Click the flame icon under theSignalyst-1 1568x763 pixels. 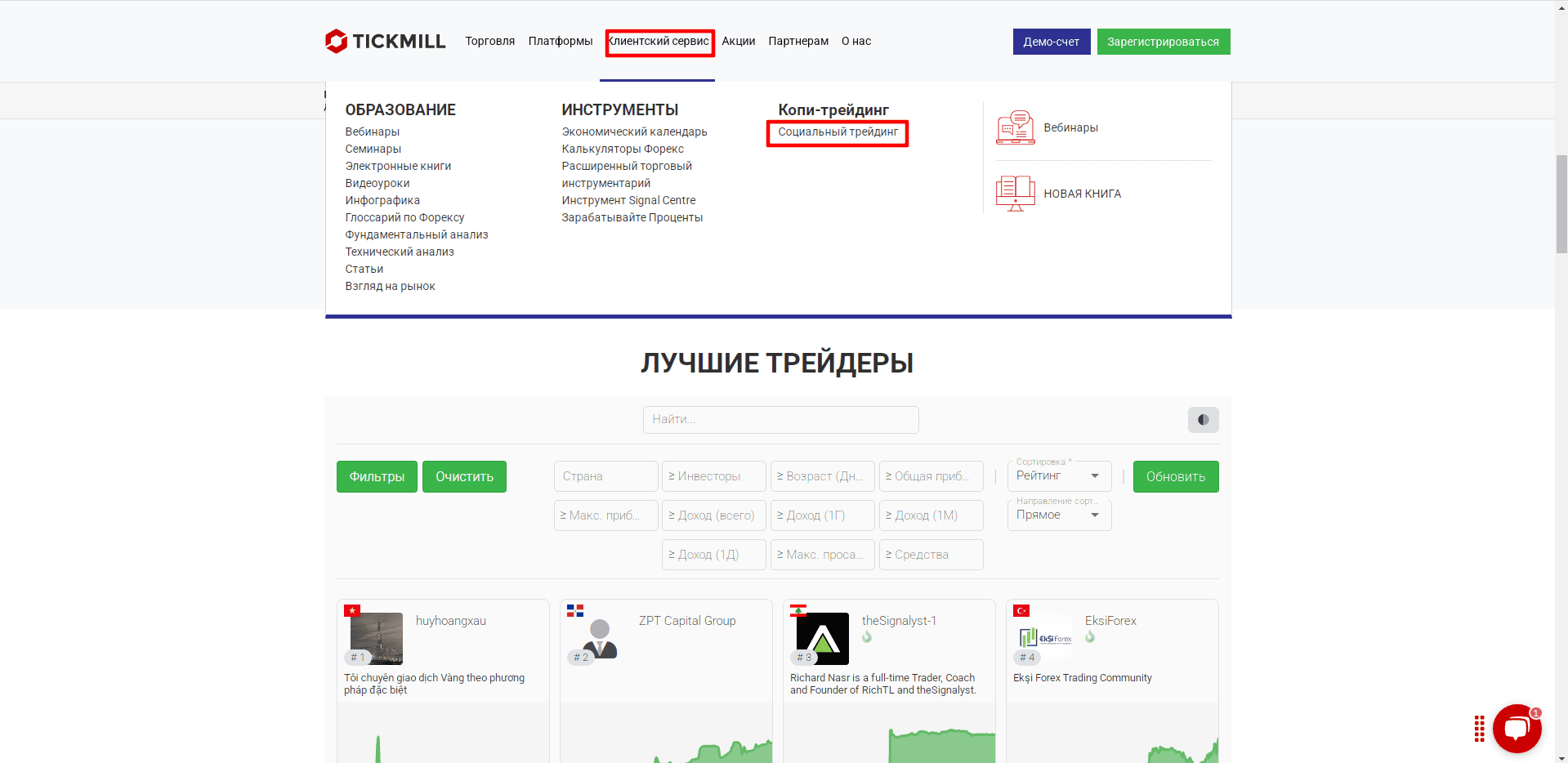point(867,636)
